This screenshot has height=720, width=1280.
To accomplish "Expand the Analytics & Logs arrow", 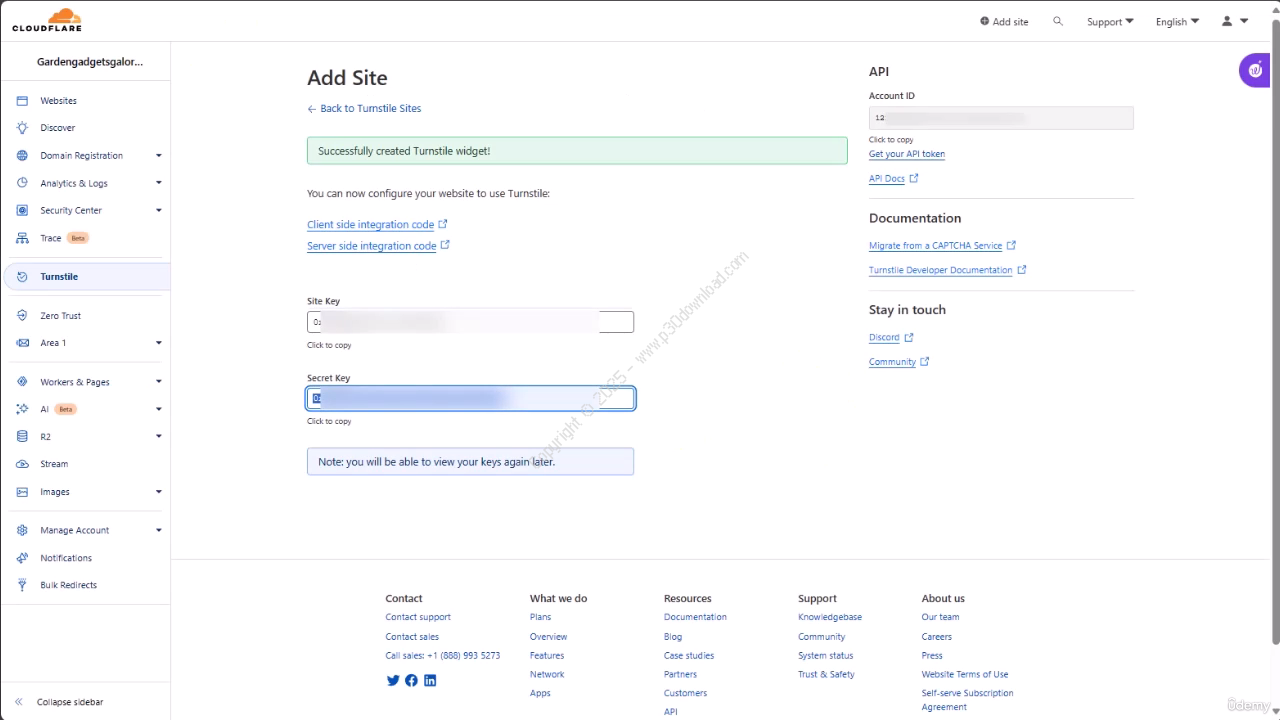I will point(158,183).
